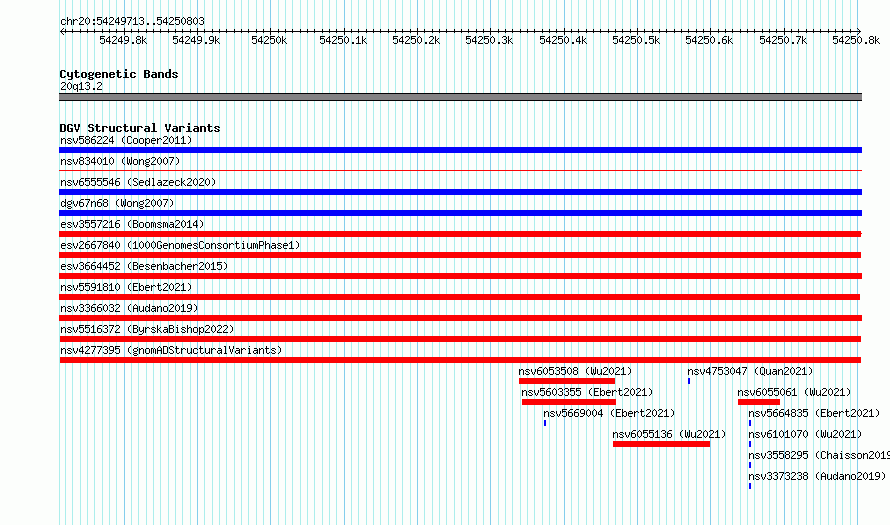The width and height of the screenshot is (890, 525).
Task: Open the nsv834010 (Wong2007) label
Action: point(120,161)
